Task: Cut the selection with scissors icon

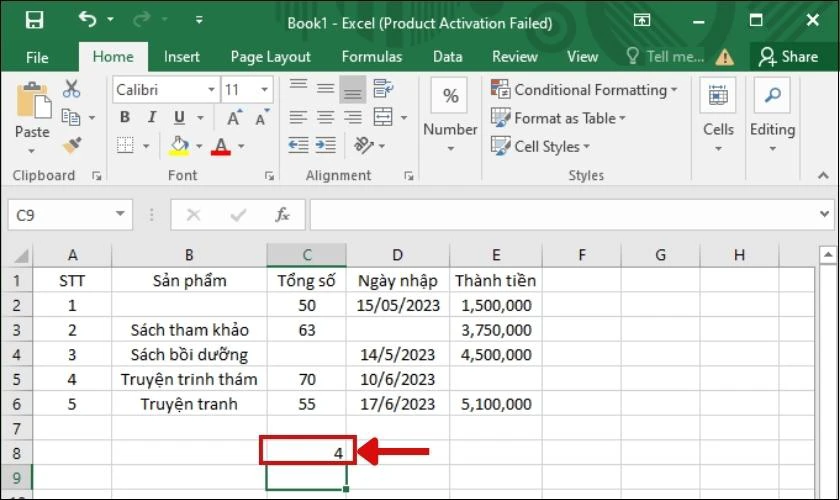Action: (x=71, y=89)
